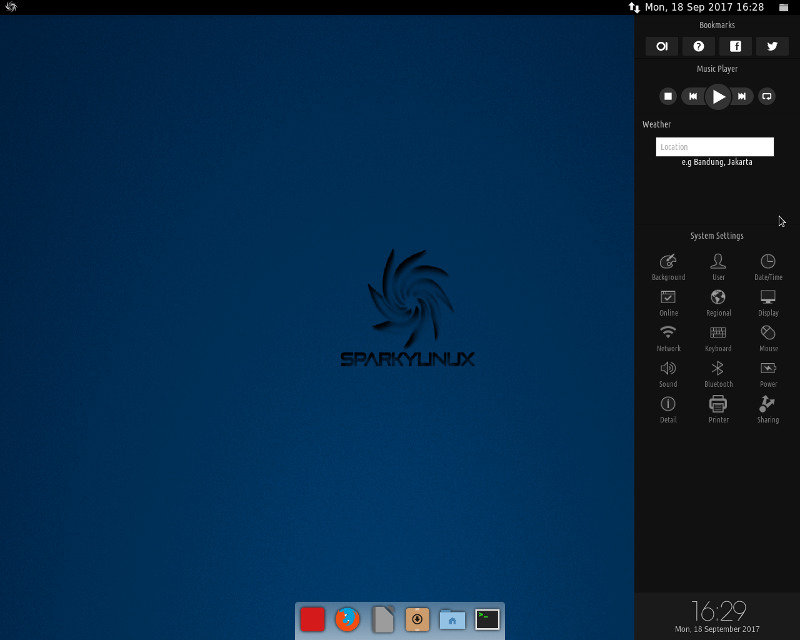The width and height of the screenshot is (800, 640).
Task: Open Printer settings
Action: pyautogui.click(x=718, y=410)
